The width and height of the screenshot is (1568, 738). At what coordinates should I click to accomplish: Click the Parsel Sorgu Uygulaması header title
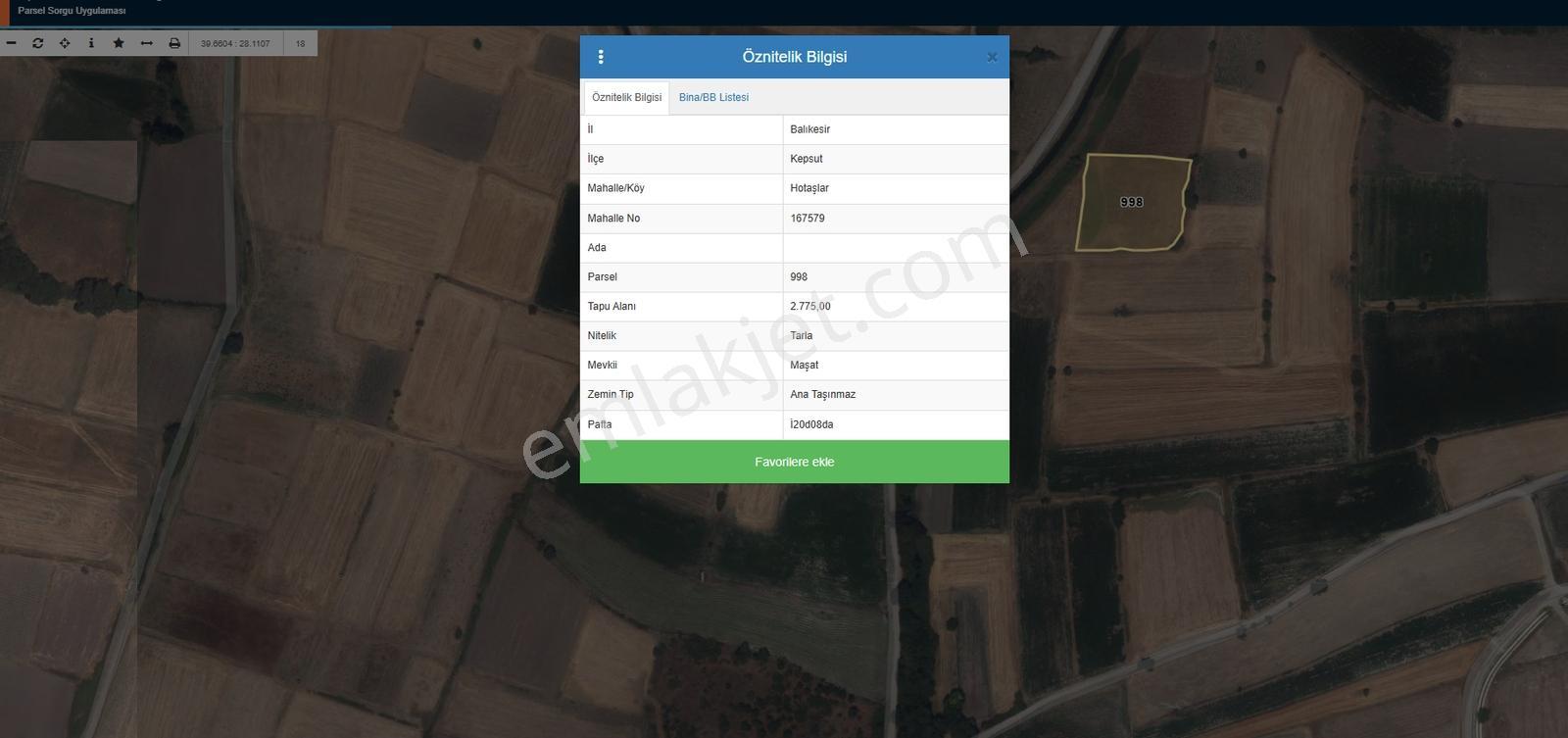(72, 11)
